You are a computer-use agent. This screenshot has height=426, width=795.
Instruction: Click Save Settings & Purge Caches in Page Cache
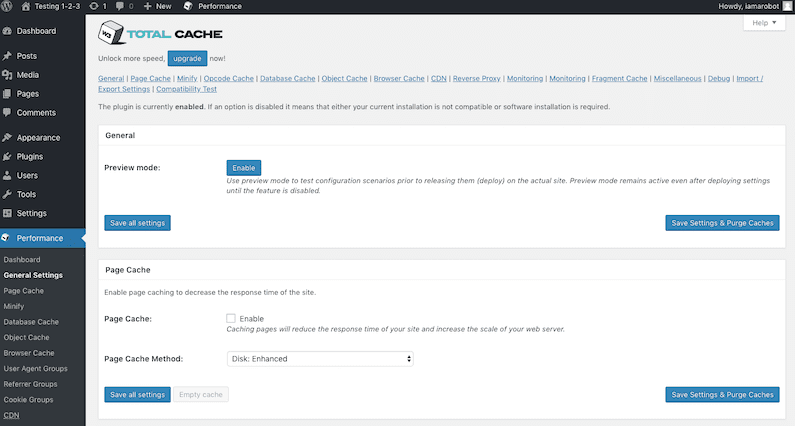point(722,395)
